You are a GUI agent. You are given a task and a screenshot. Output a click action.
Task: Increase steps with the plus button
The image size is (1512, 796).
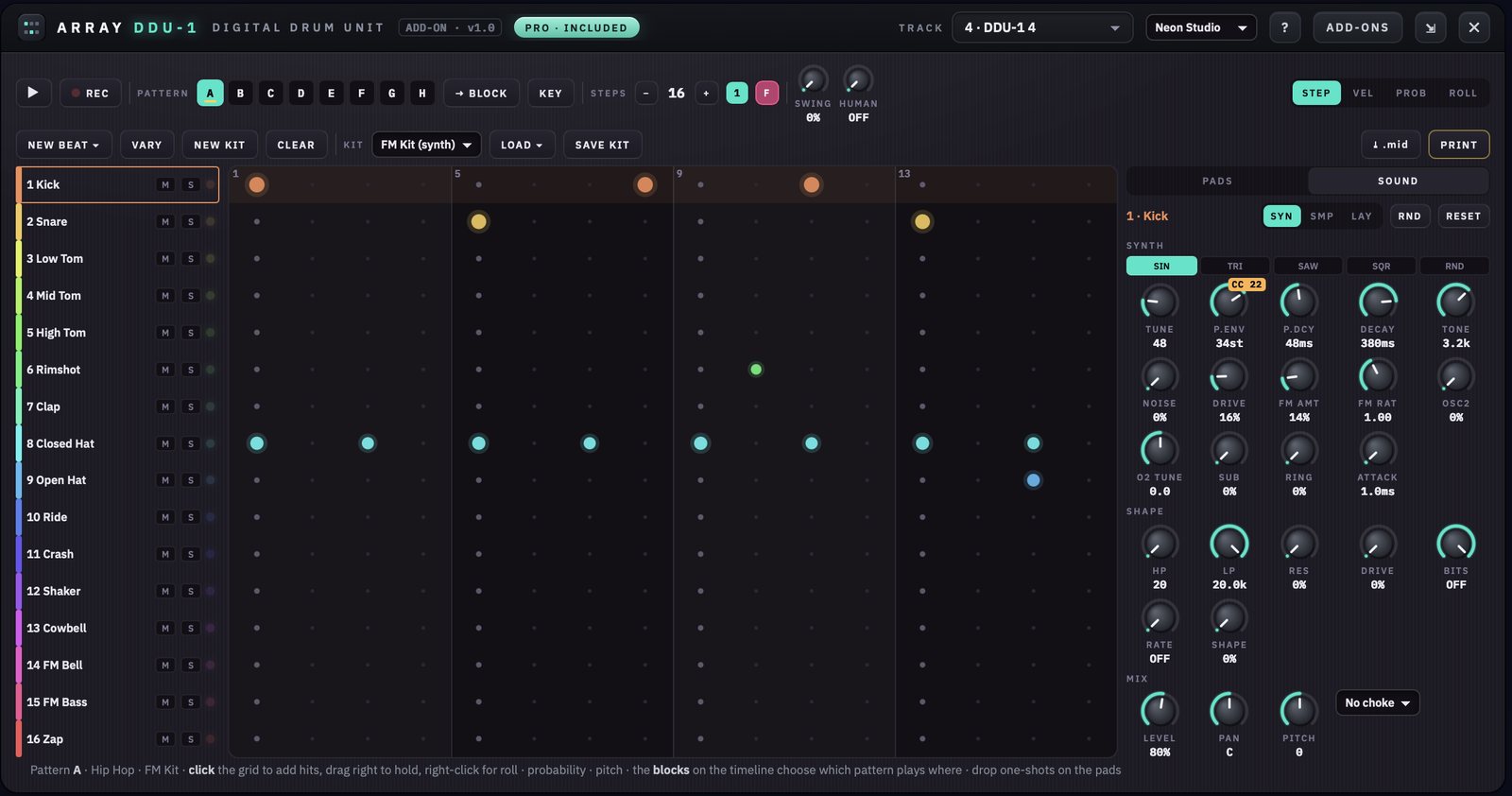click(x=706, y=93)
